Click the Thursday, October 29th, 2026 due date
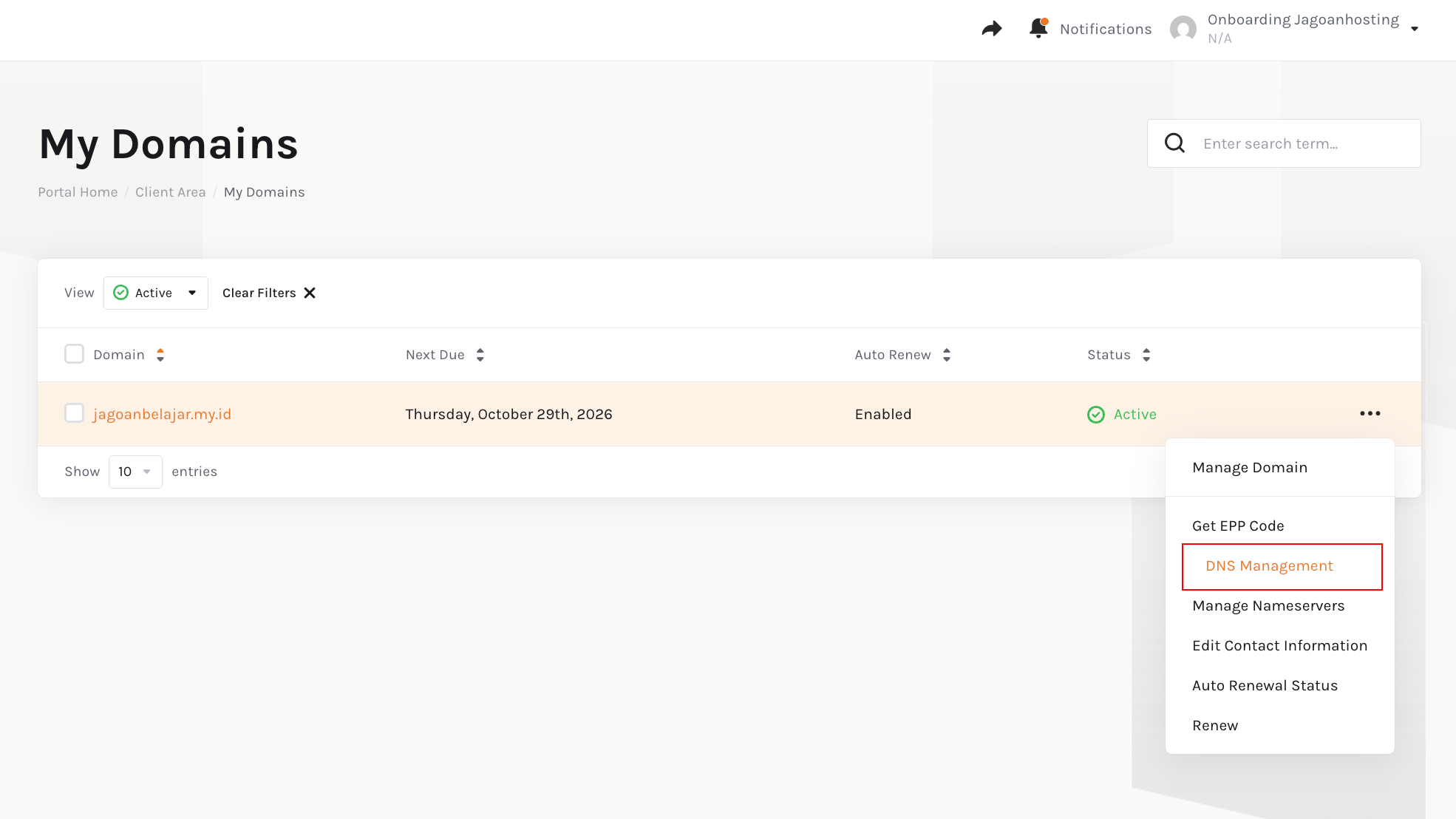1456x819 pixels. 508,414
